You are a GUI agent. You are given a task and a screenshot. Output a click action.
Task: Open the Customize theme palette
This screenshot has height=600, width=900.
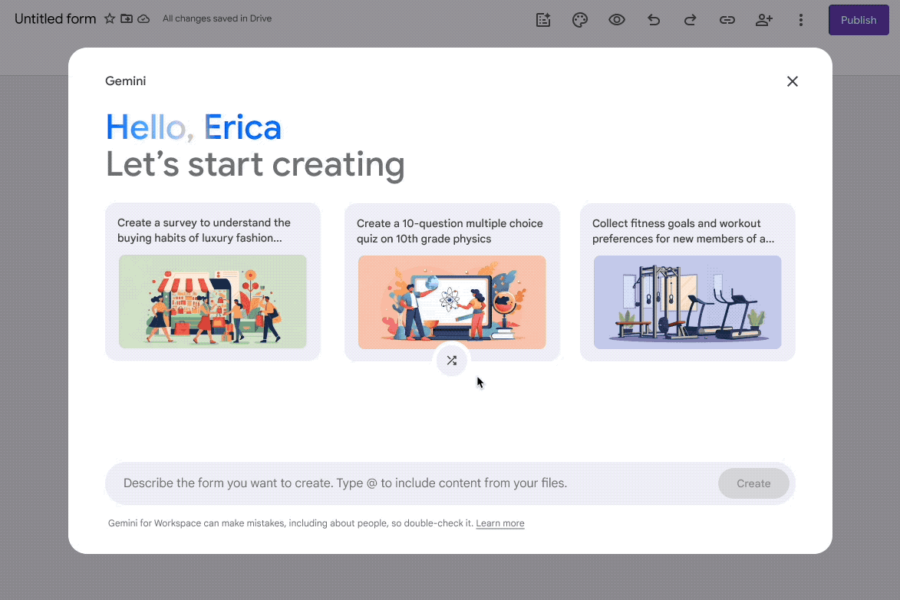580,19
